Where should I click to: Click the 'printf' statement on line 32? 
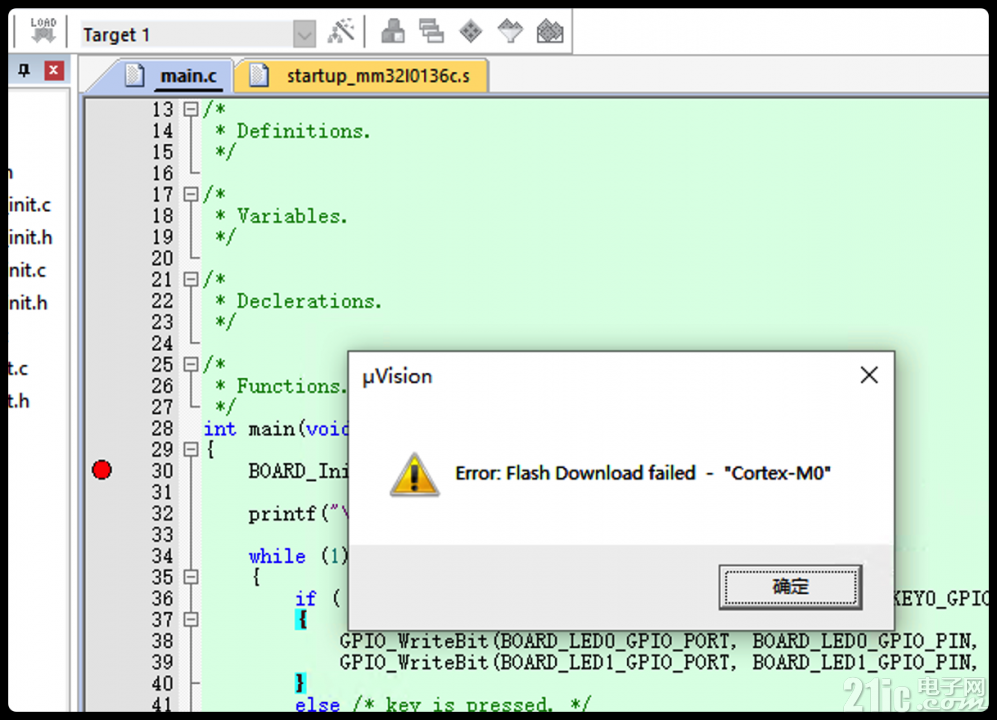[x=298, y=514]
